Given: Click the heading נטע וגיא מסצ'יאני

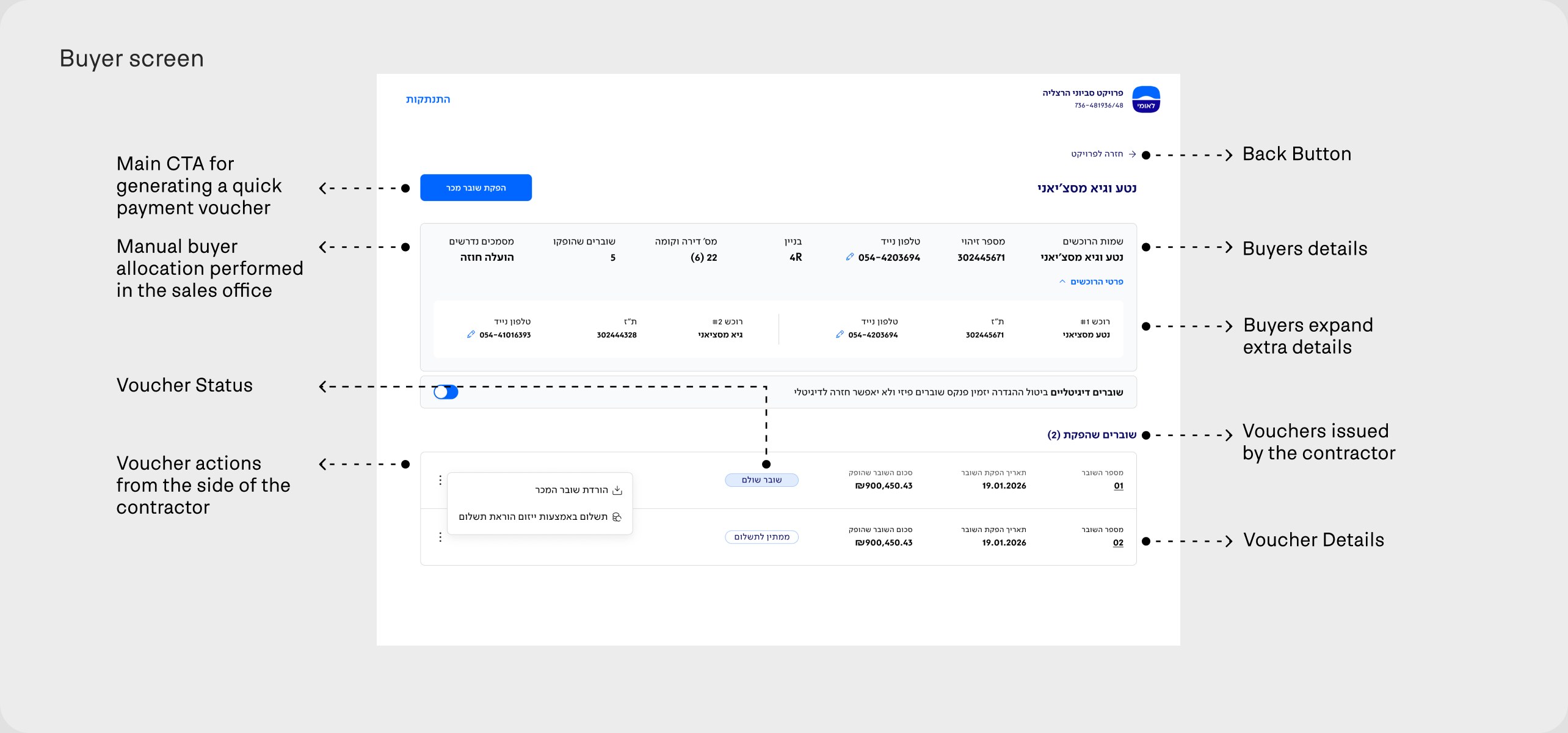Looking at the screenshot, I should click(1087, 188).
